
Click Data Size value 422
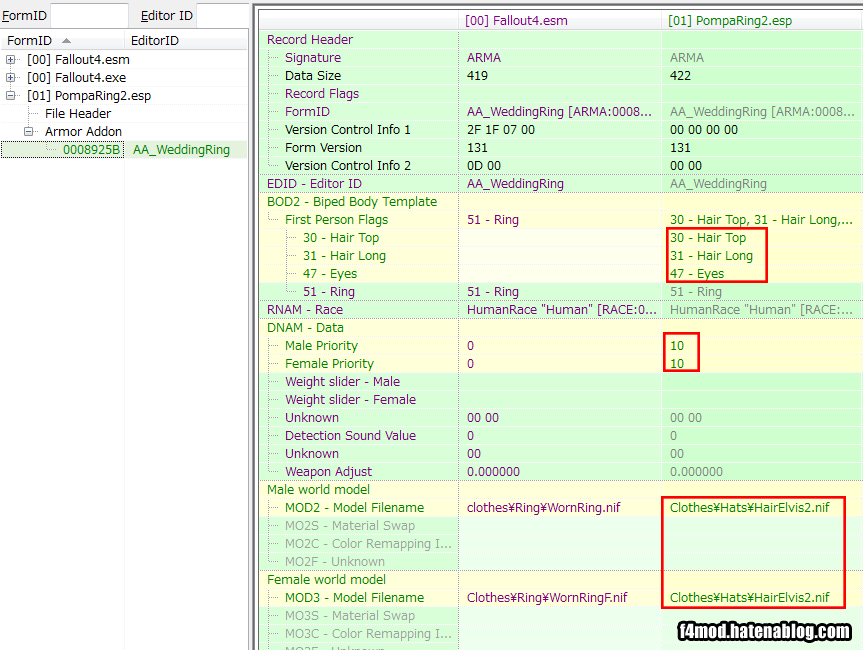[x=680, y=76]
